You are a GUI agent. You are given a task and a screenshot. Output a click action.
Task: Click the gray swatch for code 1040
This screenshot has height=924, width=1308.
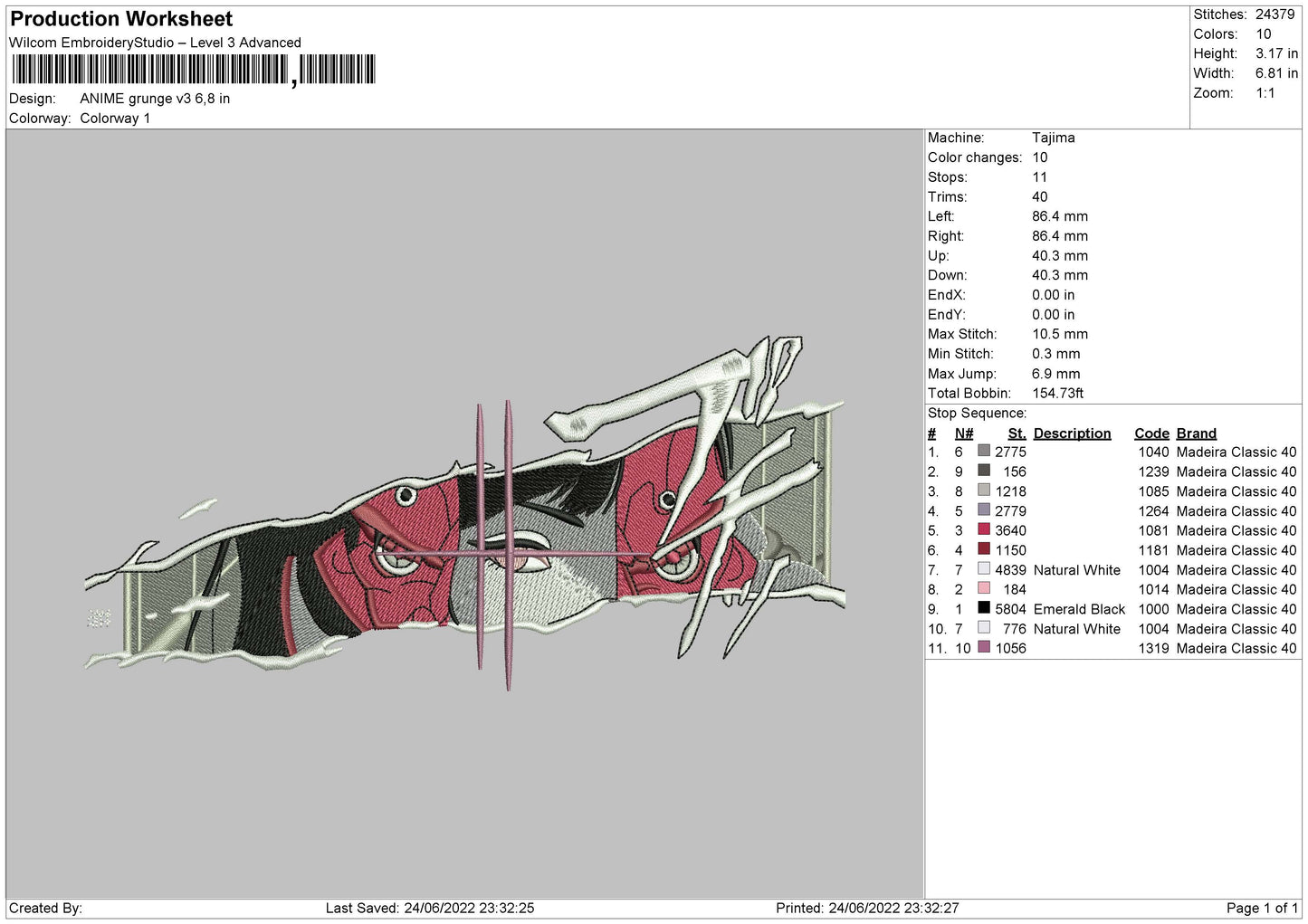(984, 452)
